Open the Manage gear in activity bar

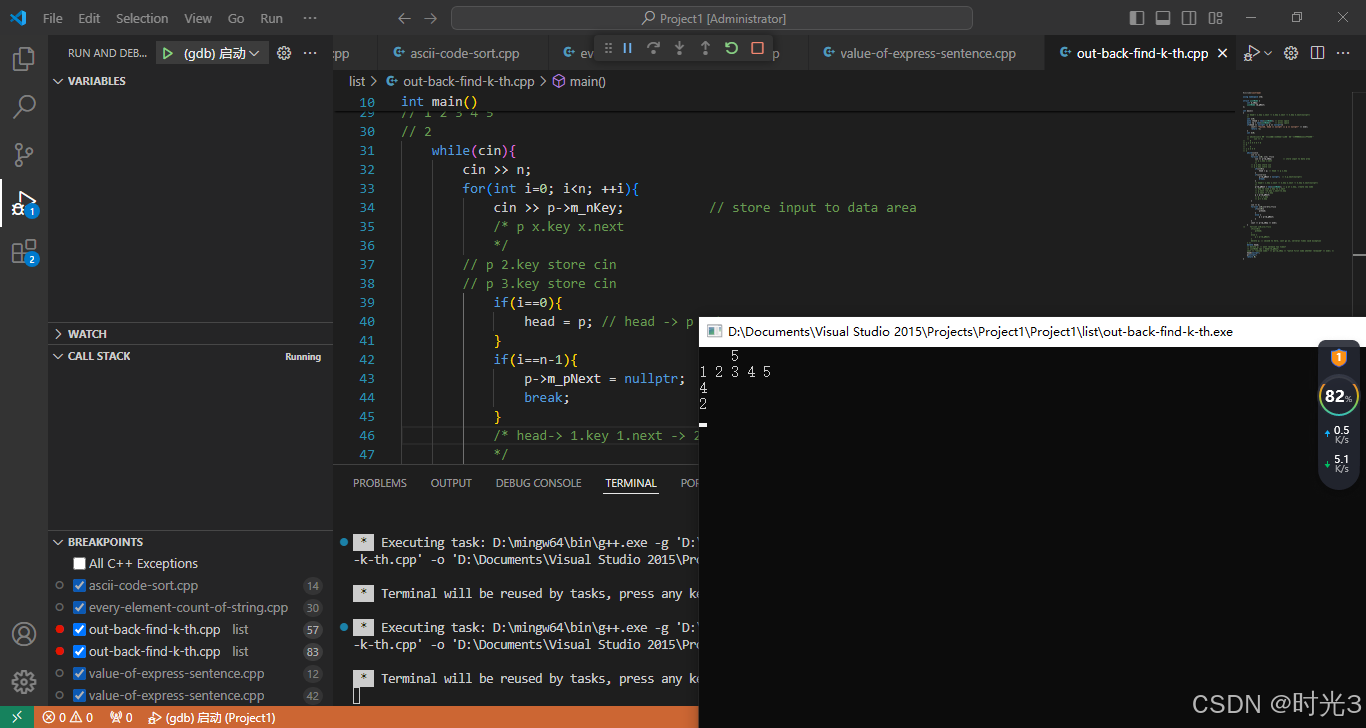[24, 682]
